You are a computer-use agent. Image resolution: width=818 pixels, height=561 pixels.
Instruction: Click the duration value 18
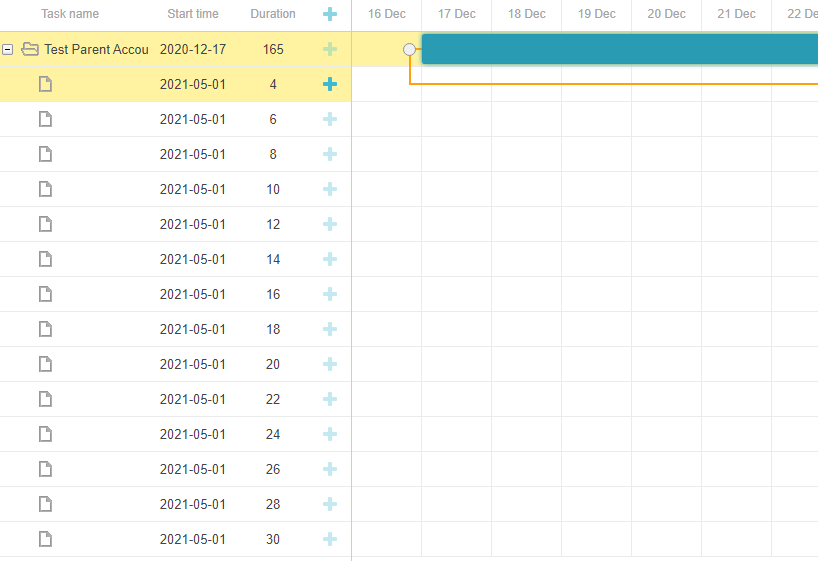tap(273, 329)
